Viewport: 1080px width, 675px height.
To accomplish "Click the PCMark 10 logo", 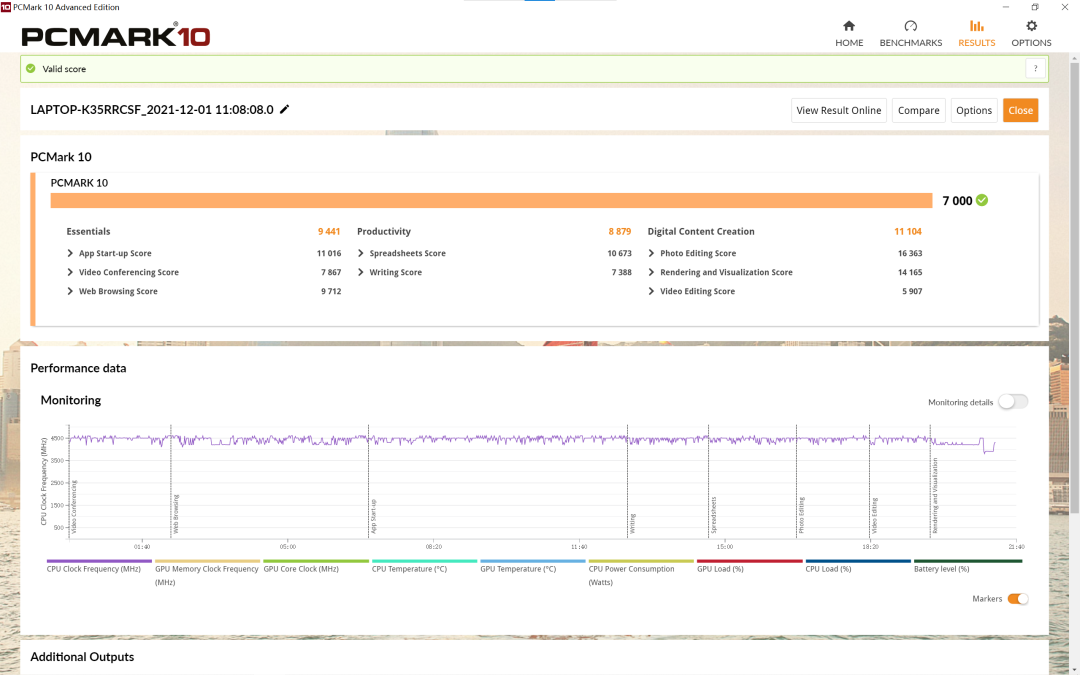I will (x=116, y=36).
